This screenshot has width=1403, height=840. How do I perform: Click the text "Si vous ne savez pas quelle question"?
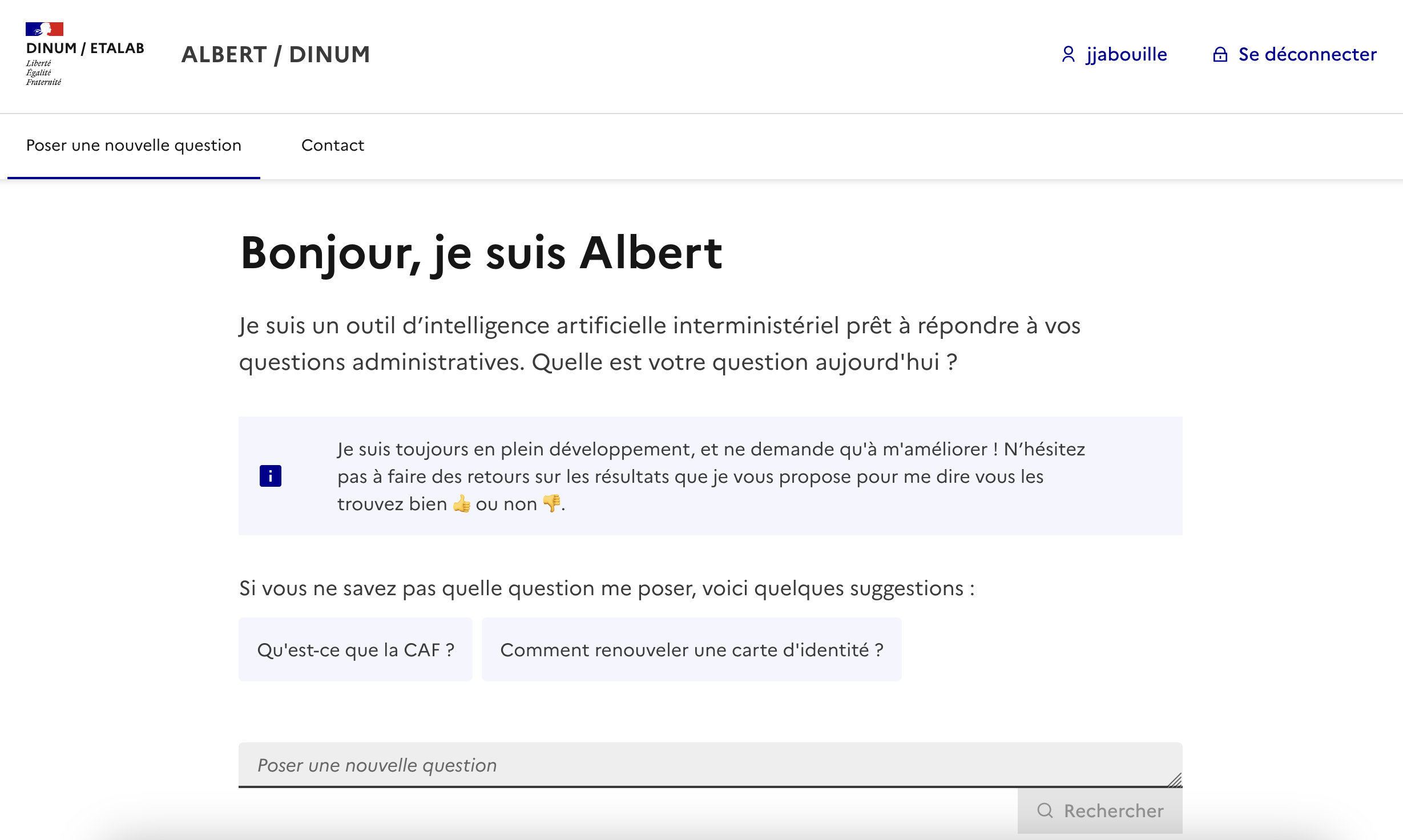click(x=417, y=588)
